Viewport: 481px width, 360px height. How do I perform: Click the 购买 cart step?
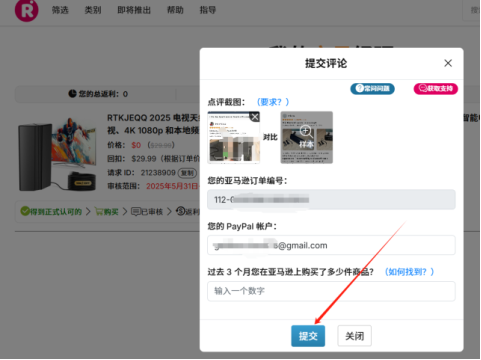pyautogui.click(x=107, y=211)
